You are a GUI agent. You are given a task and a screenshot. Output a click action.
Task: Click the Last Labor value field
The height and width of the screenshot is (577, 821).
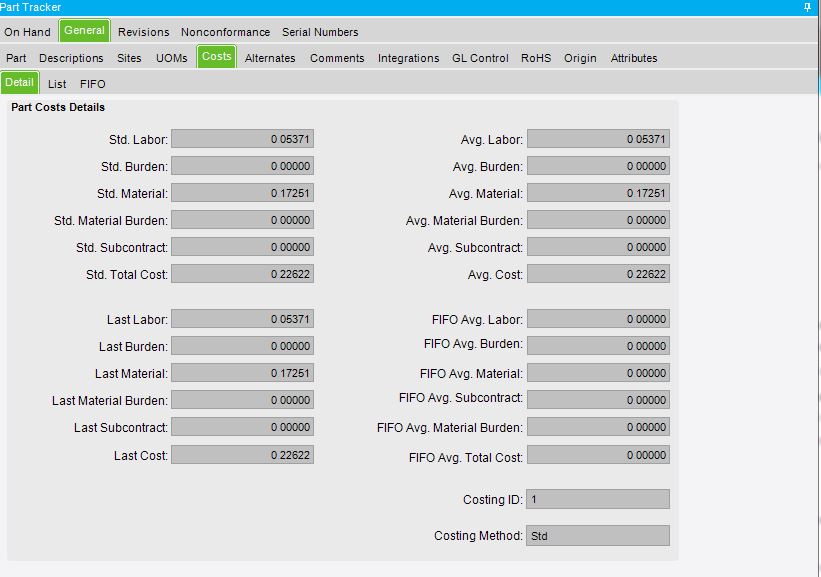click(242, 319)
